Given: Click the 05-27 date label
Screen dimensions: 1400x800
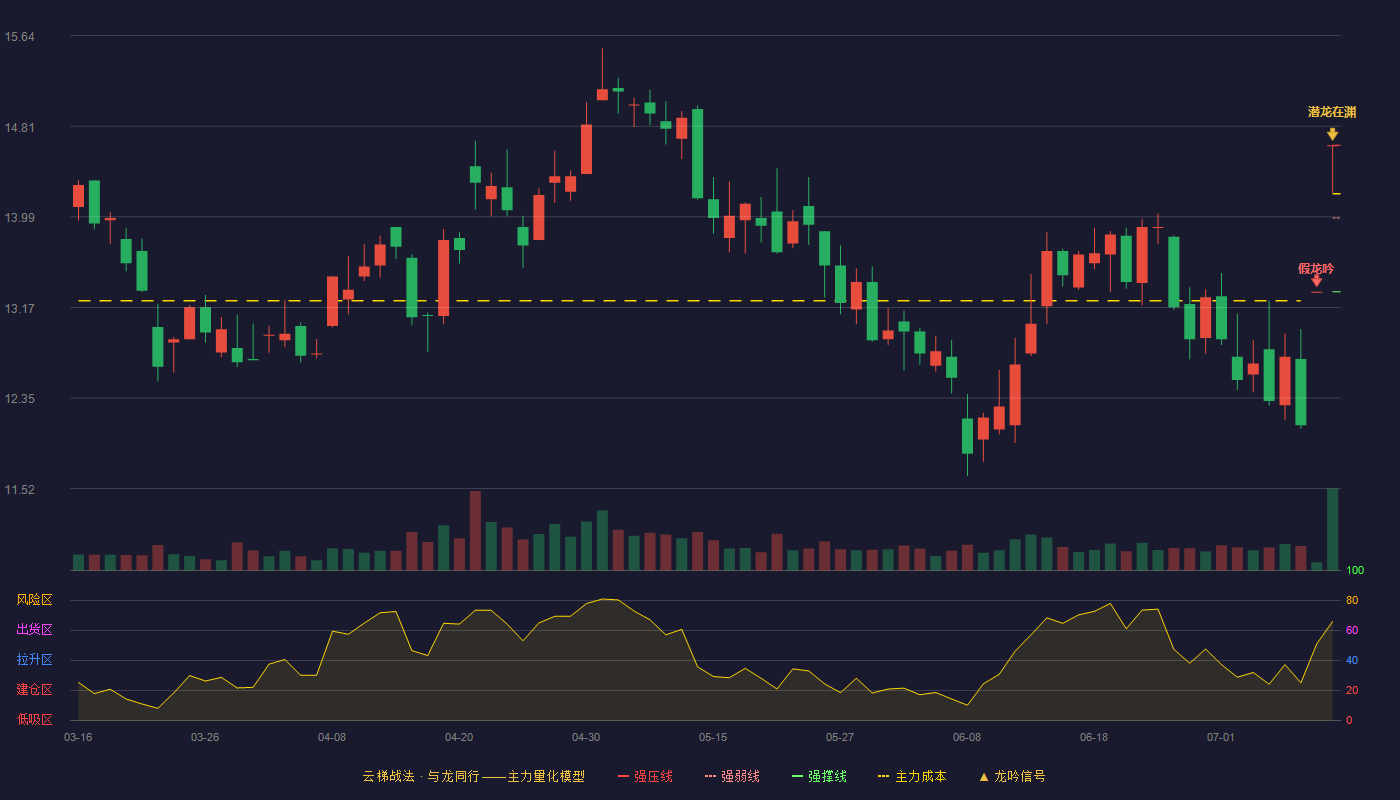Looking at the screenshot, I should pyautogui.click(x=840, y=737).
